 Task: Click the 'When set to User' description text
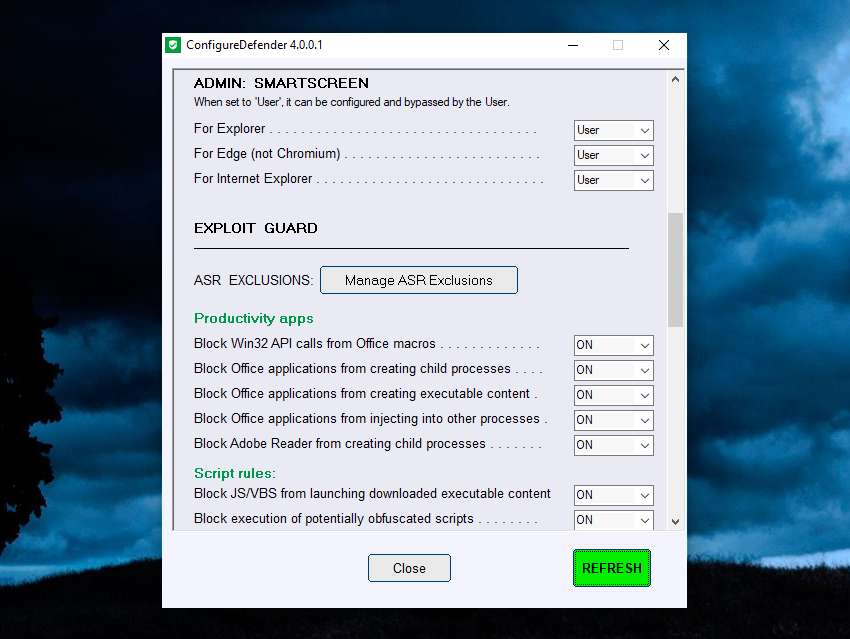click(351, 102)
